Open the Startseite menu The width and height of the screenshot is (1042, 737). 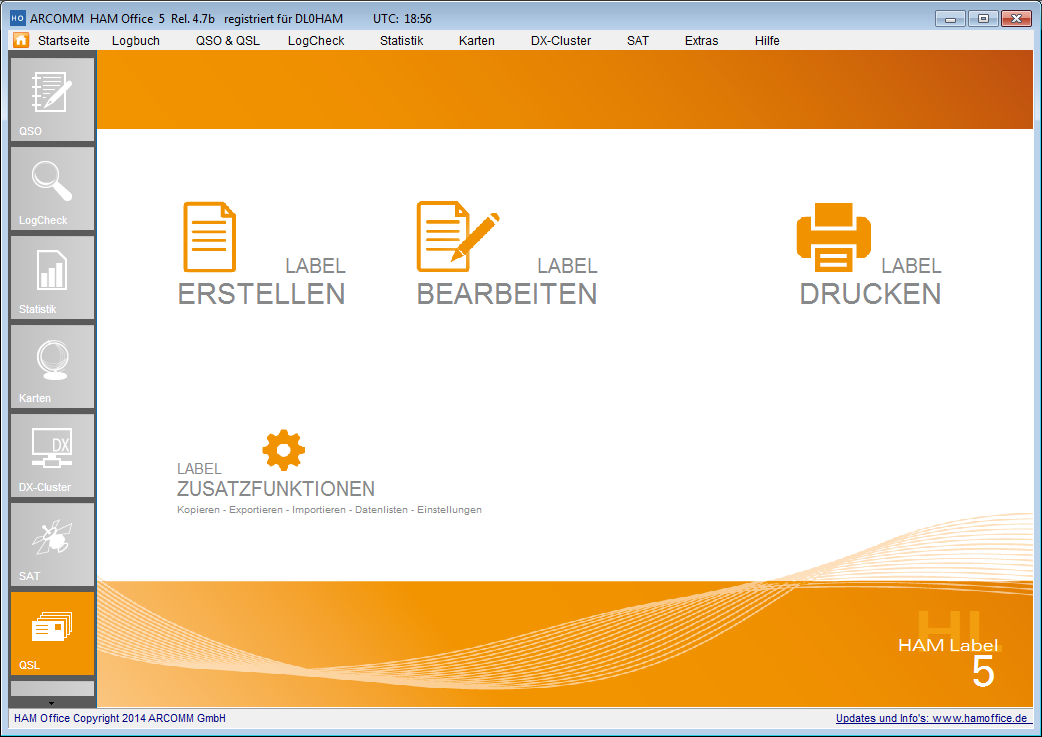point(64,41)
